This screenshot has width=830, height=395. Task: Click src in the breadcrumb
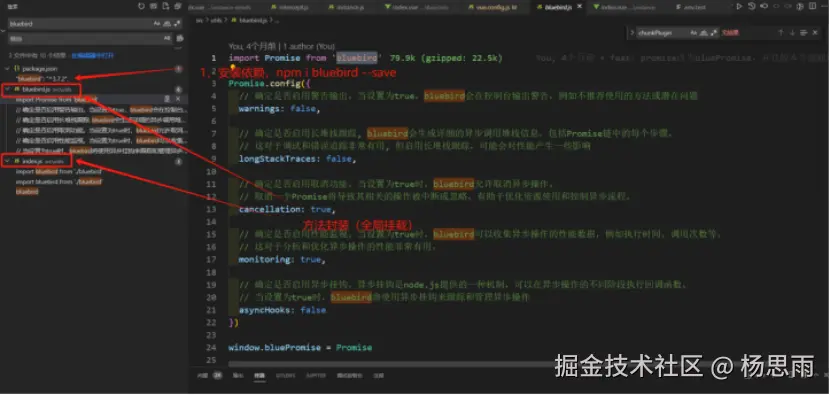click(200, 20)
